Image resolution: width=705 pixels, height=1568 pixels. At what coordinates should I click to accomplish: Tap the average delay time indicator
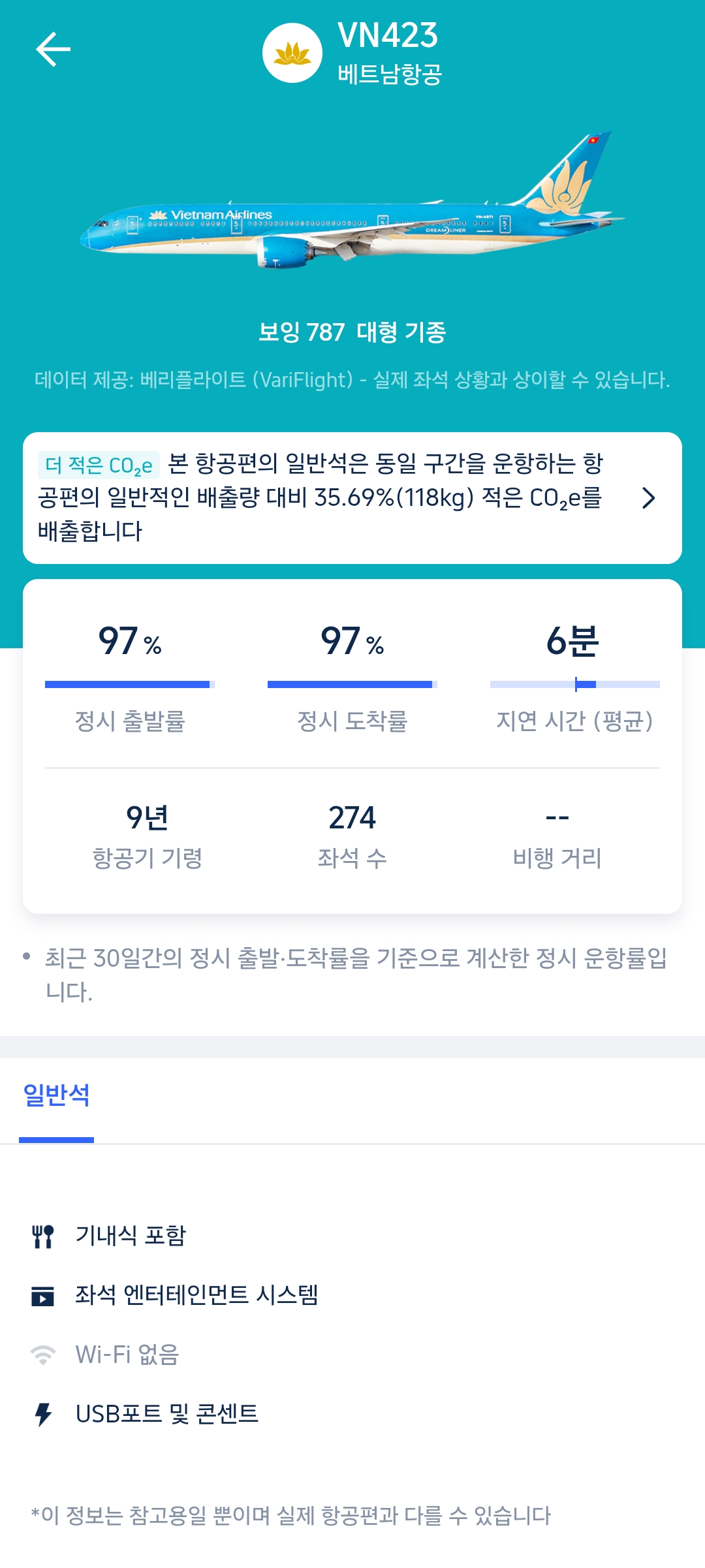574,684
